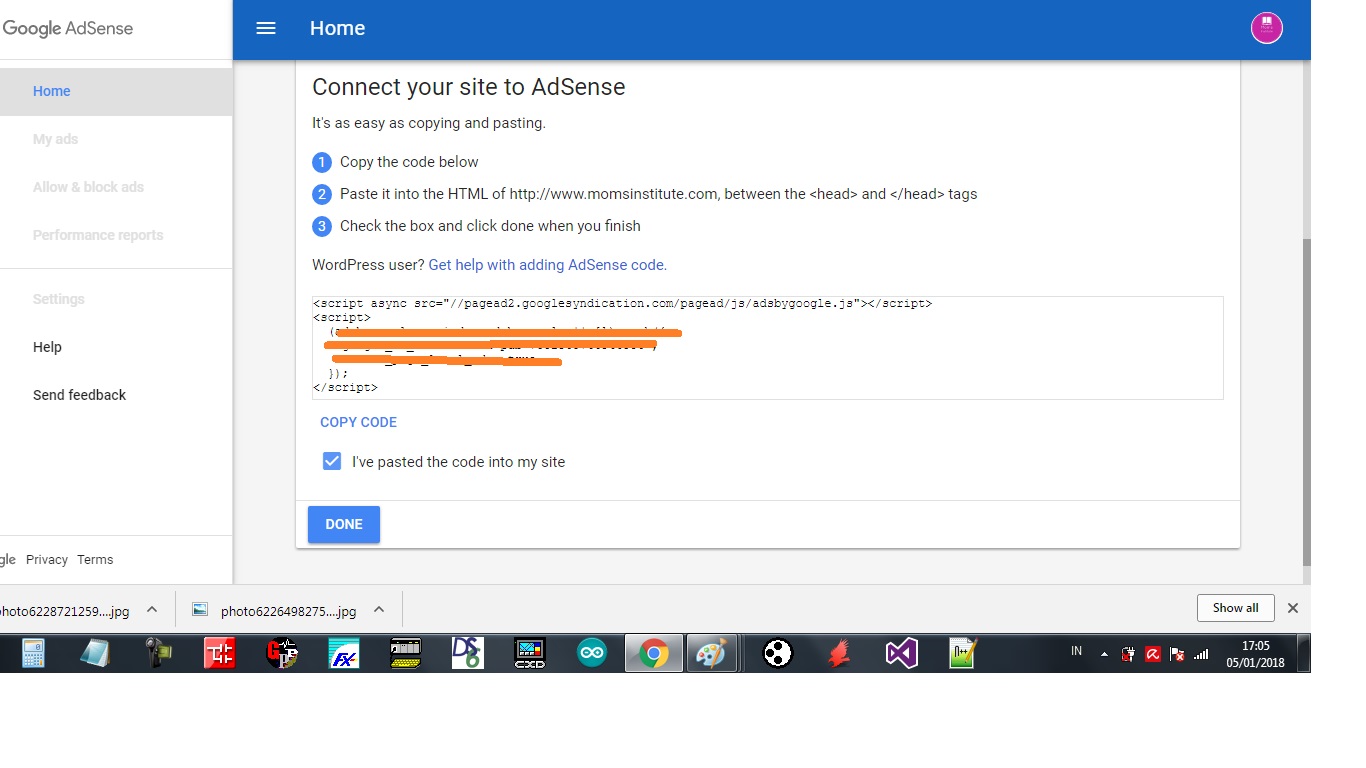
Task: Toggle the AdSense navigation hamburger menu
Action: click(265, 28)
